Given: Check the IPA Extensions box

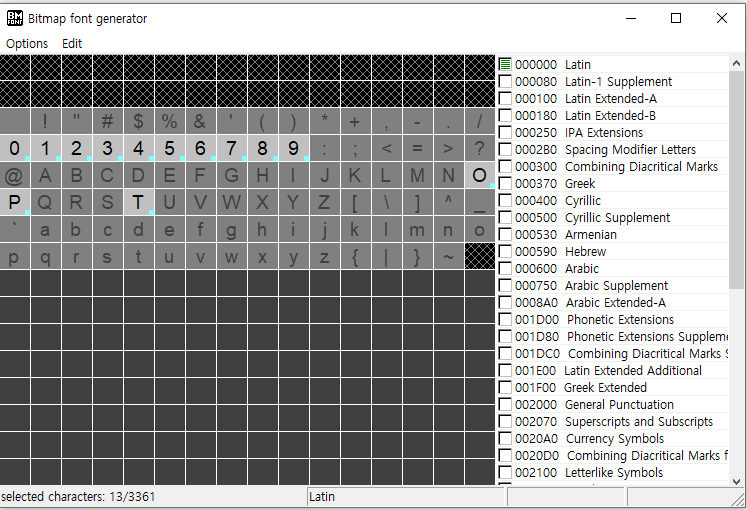Looking at the screenshot, I should coord(505,132).
